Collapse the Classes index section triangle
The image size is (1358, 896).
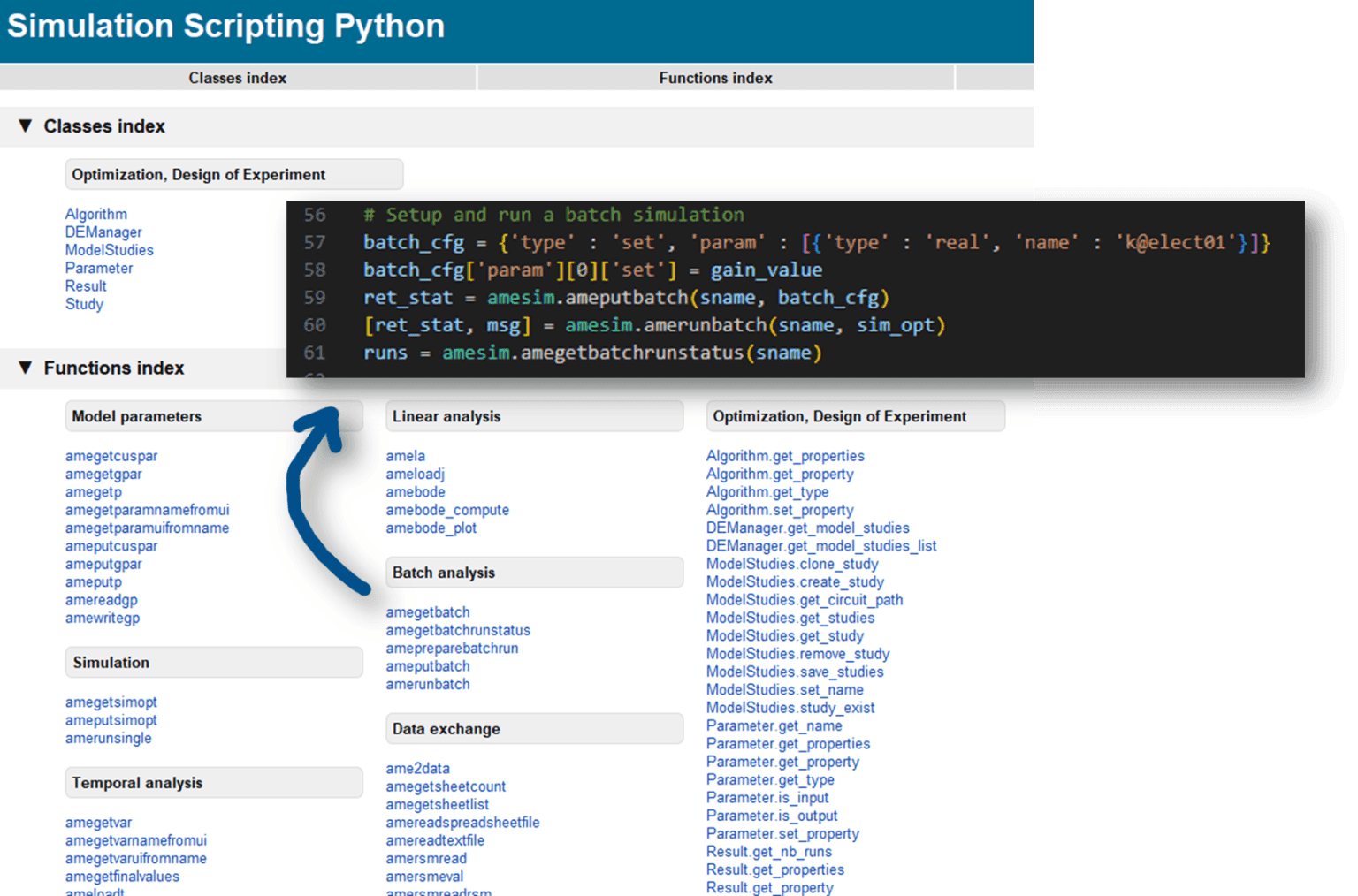point(26,126)
